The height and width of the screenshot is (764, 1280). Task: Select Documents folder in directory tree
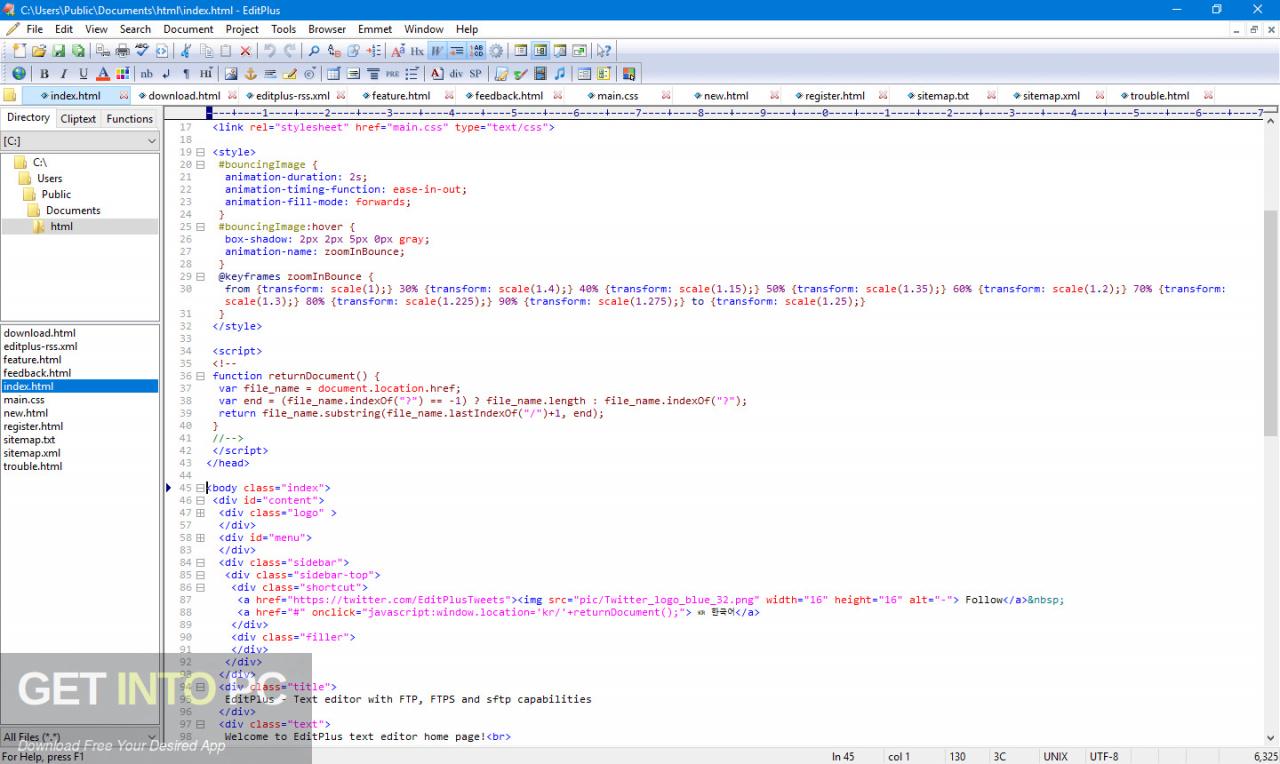pos(73,210)
